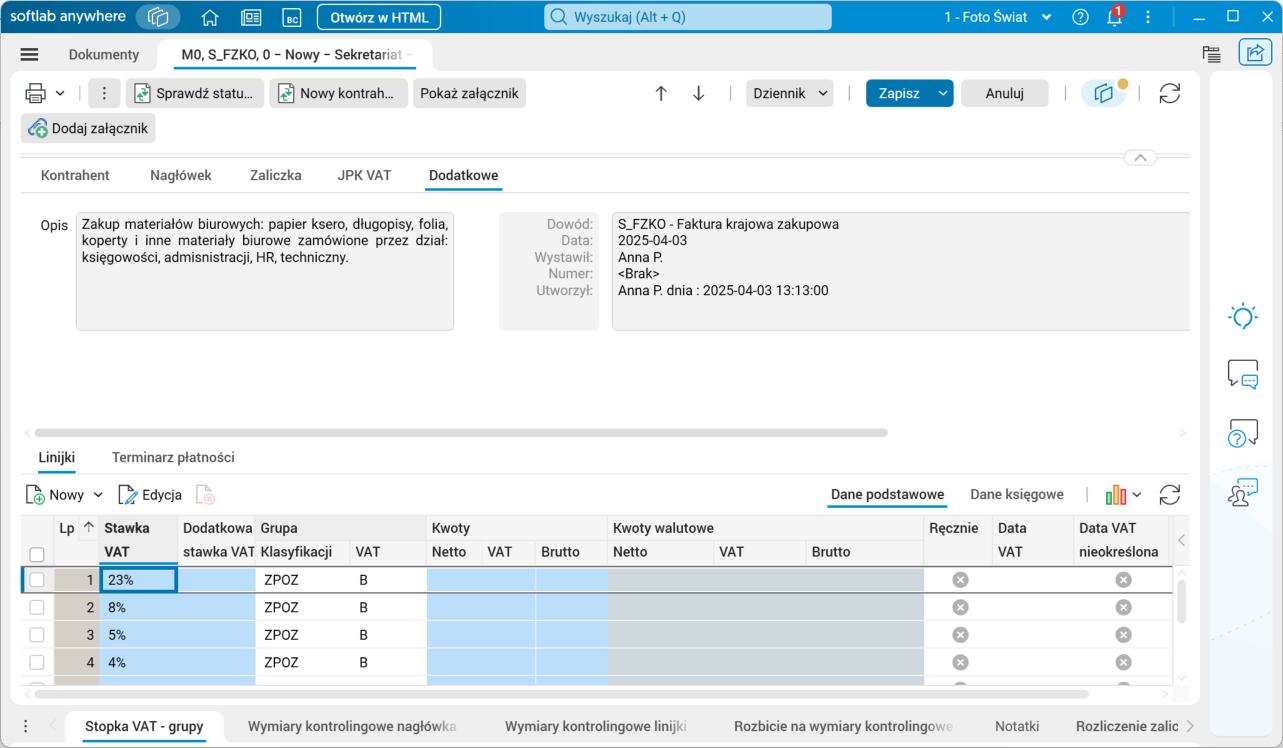Viewport: 1283px width, 748px height.
Task: Click the up arrow to previous record
Action: (661, 93)
